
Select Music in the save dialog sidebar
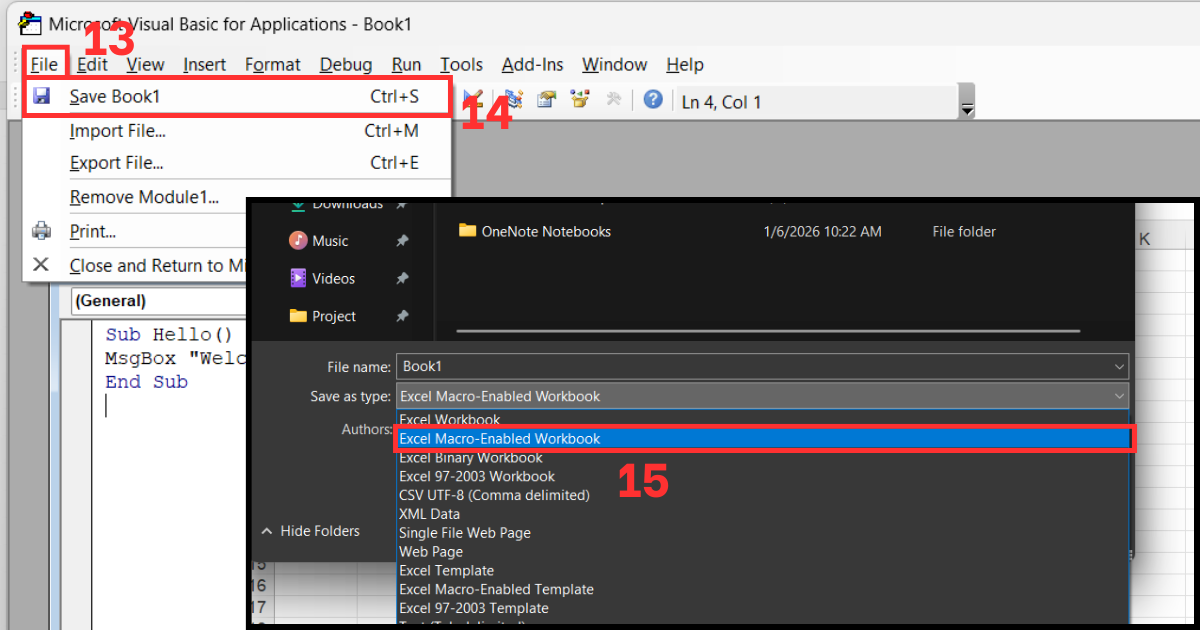tap(329, 241)
